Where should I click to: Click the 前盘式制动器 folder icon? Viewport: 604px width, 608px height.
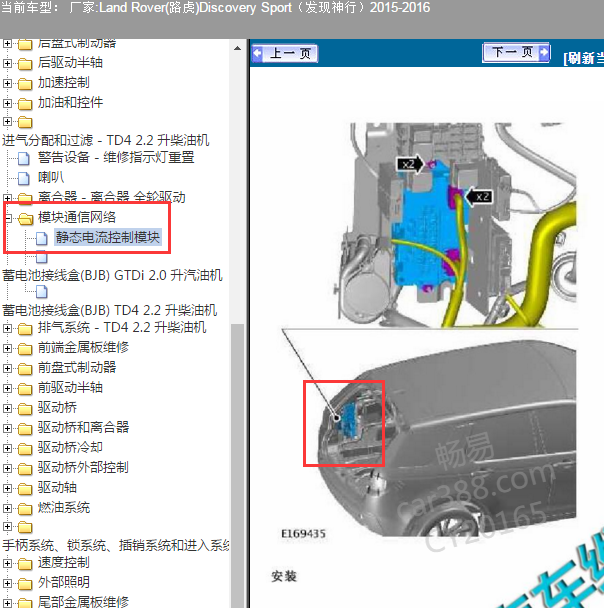point(25,369)
